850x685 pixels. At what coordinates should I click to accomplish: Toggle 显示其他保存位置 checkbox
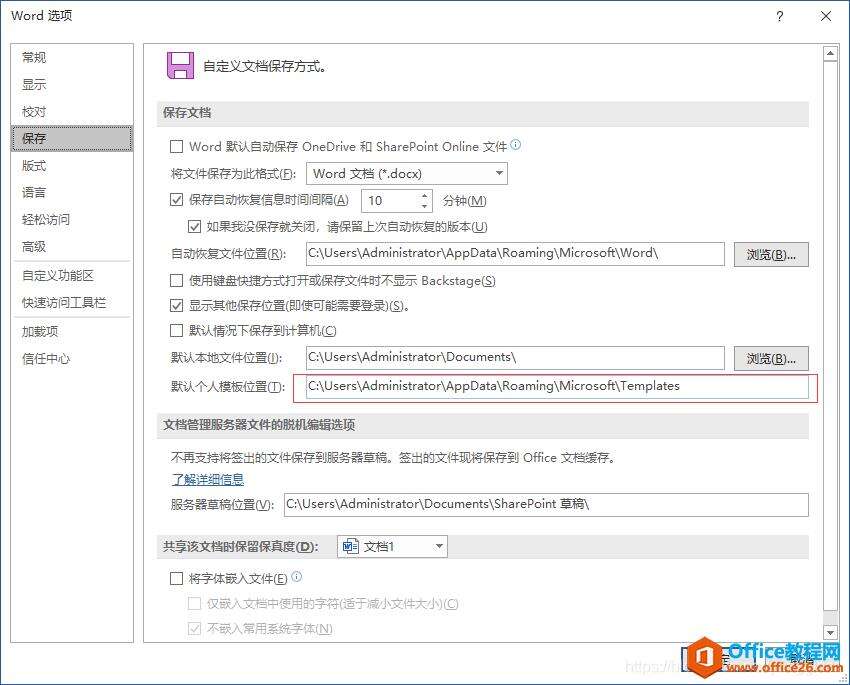pos(176,306)
